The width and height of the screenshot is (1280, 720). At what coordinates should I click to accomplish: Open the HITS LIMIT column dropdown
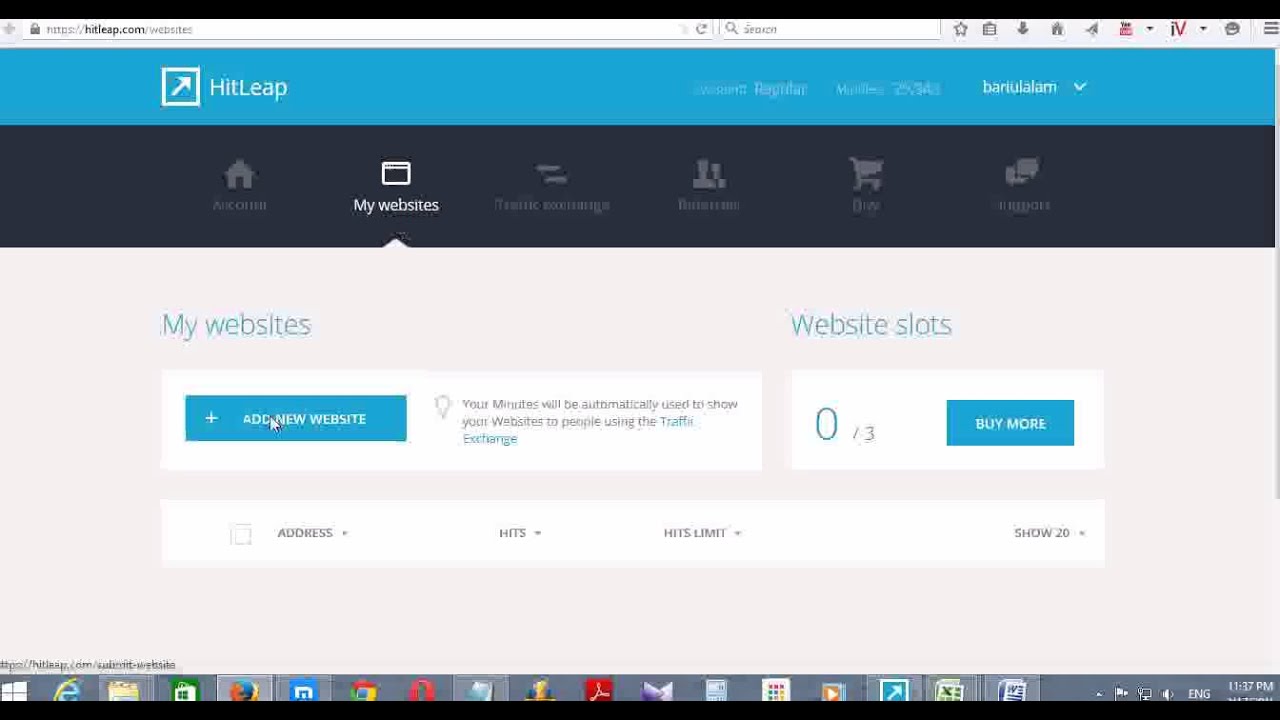pyautogui.click(x=702, y=533)
